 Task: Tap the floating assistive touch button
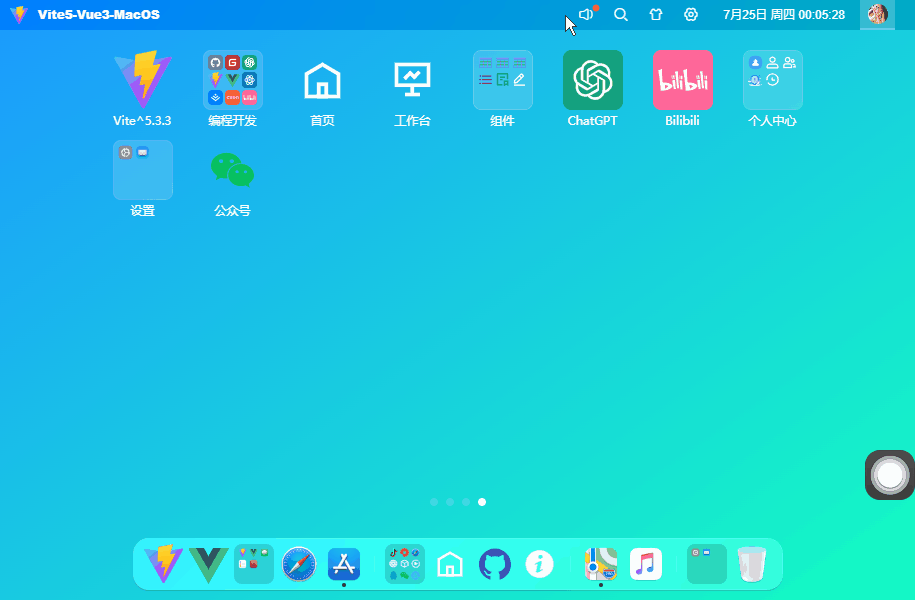pos(889,475)
